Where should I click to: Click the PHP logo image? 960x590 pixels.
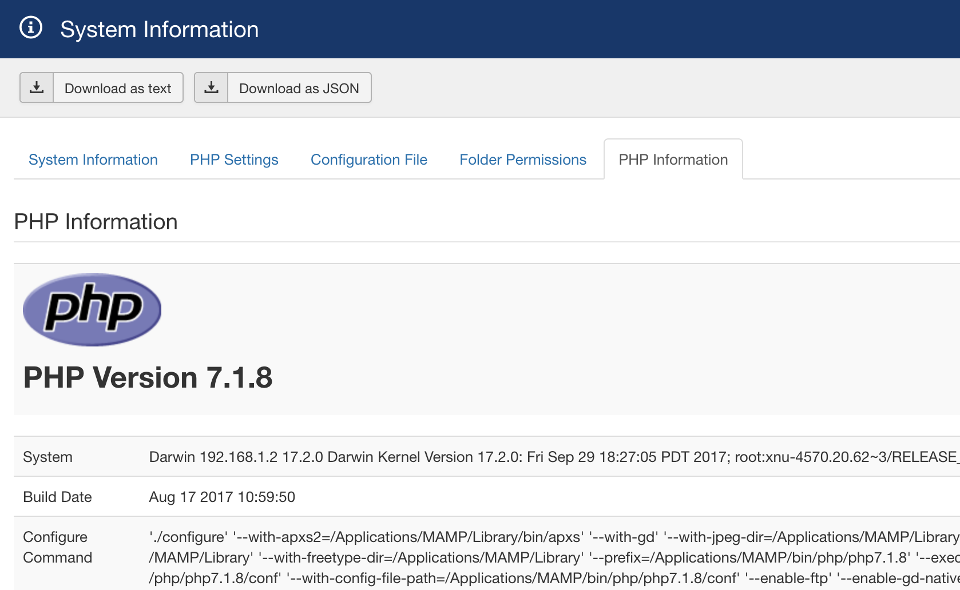pyautogui.click(x=92, y=309)
